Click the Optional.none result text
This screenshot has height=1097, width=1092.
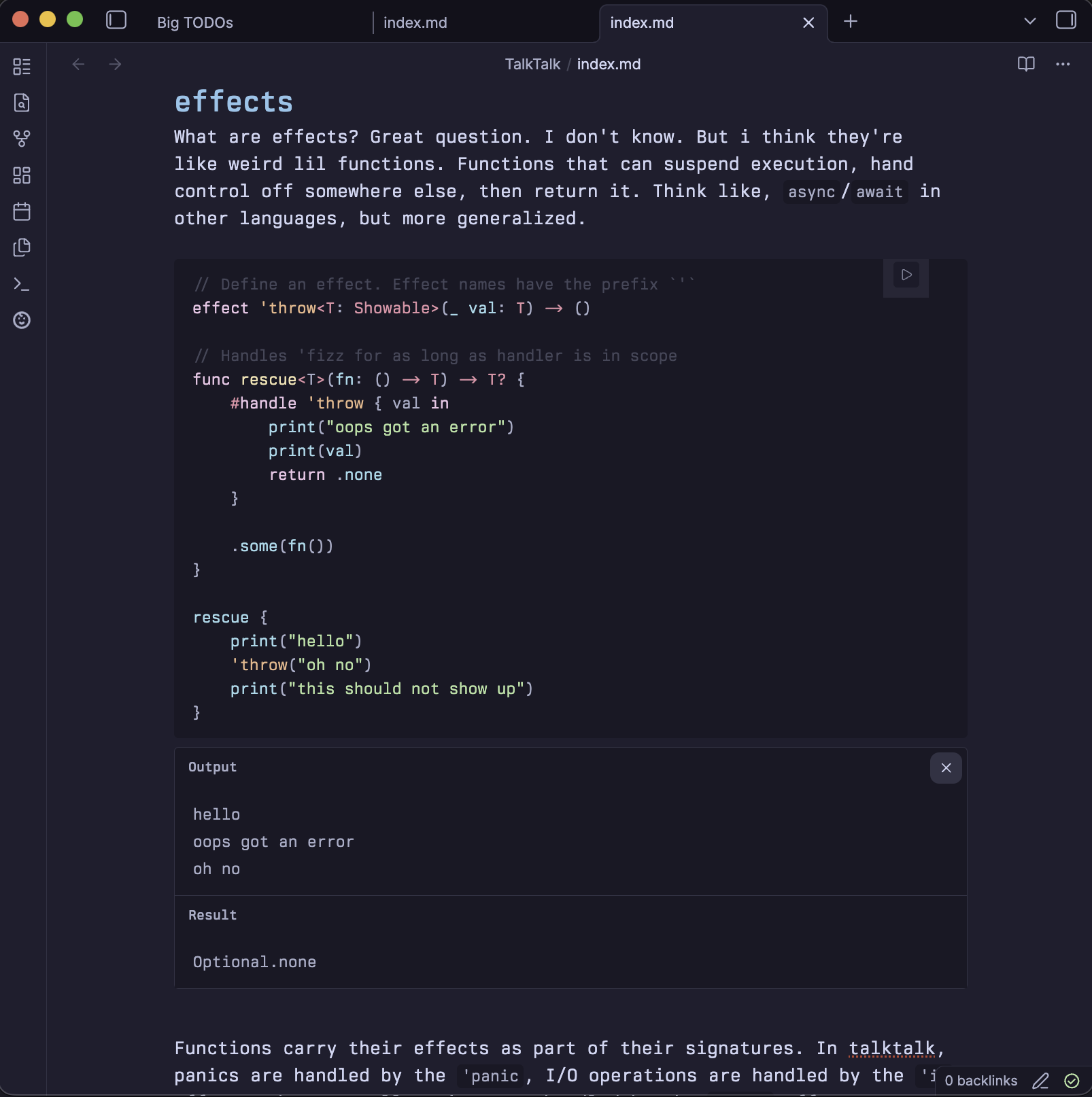pyautogui.click(x=254, y=962)
